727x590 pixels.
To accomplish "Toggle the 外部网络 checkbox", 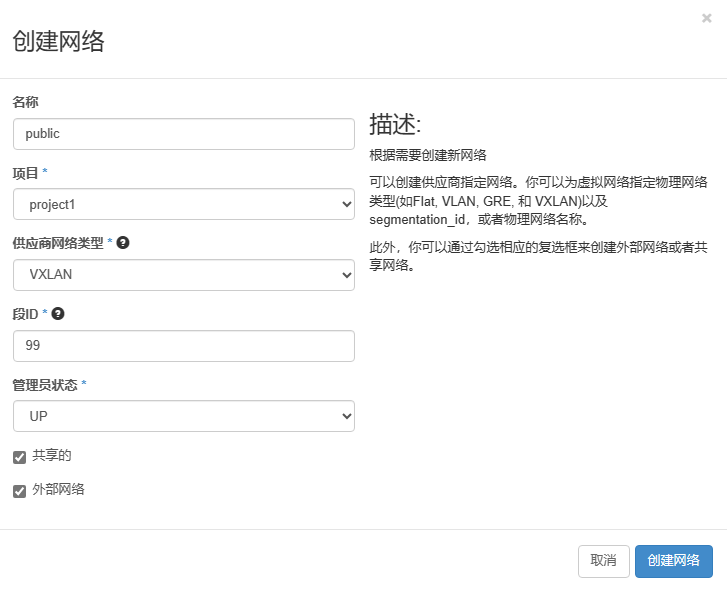I will click(19, 491).
